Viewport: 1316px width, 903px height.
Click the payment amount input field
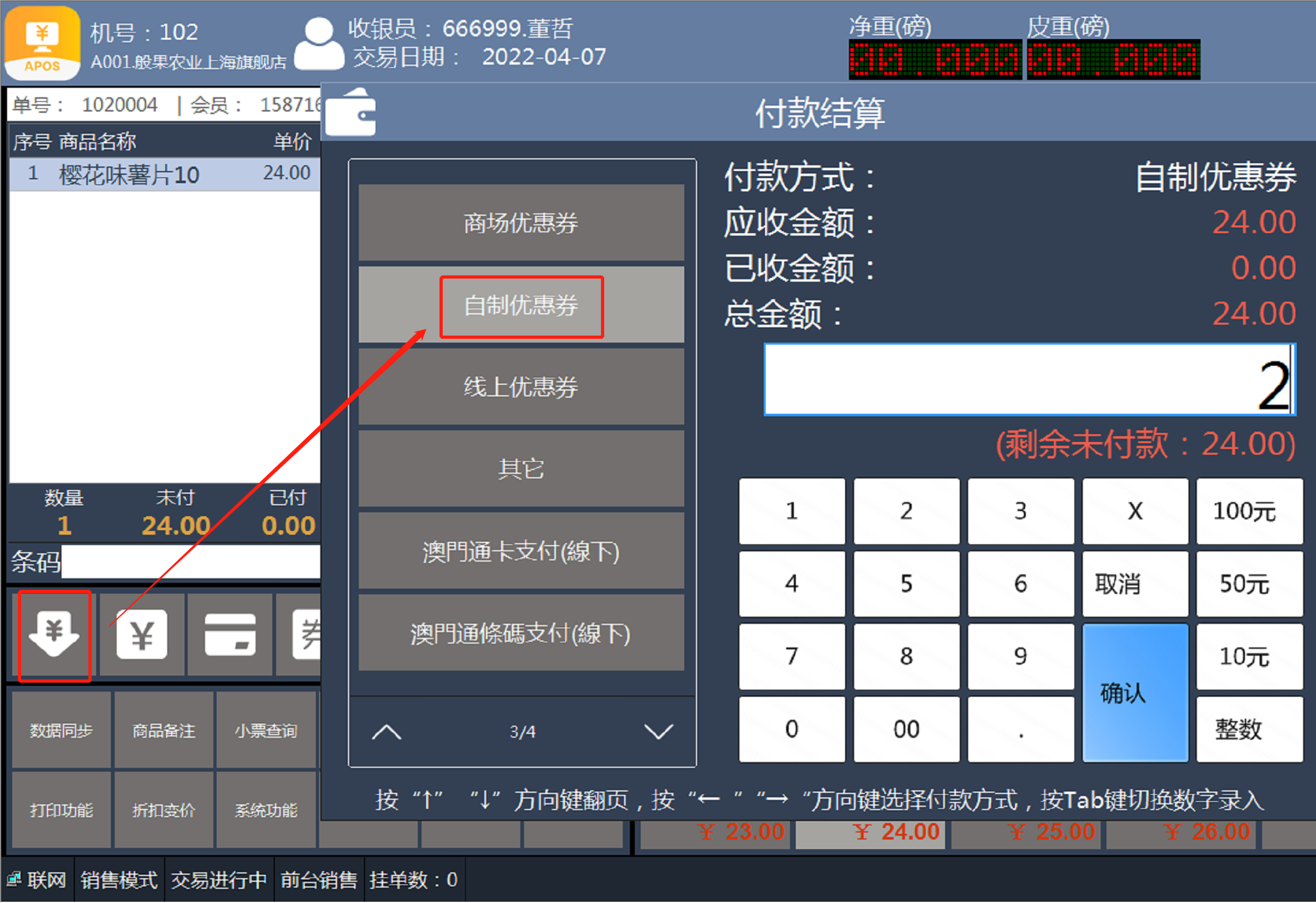coord(1028,380)
